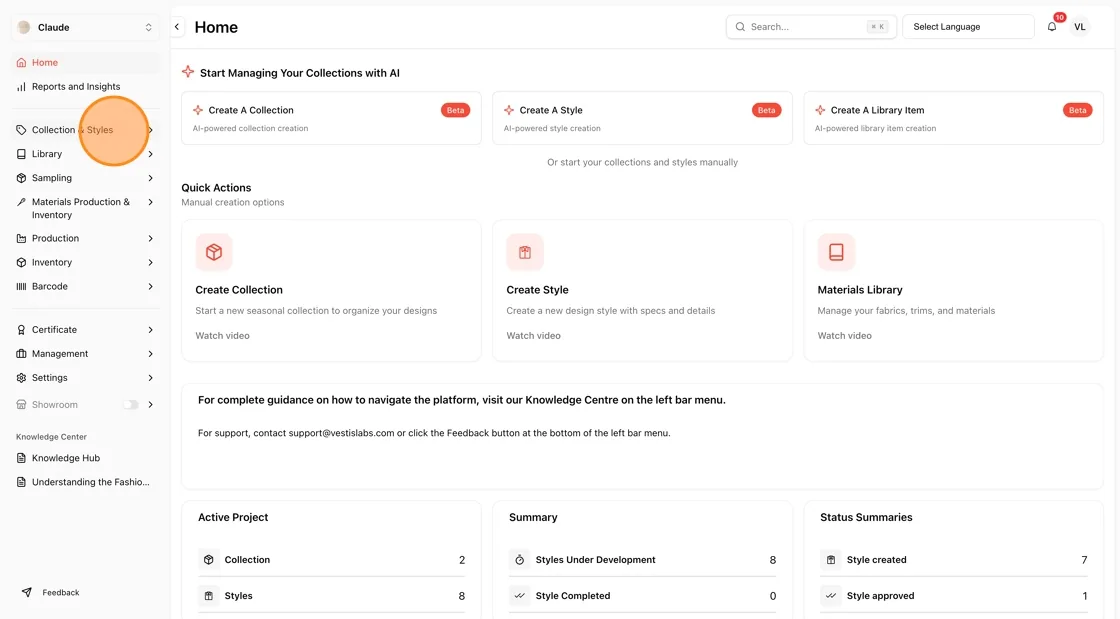This screenshot has height=619, width=1120.
Task: Click the Sampling cube icon
Action: (x=21, y=178)
